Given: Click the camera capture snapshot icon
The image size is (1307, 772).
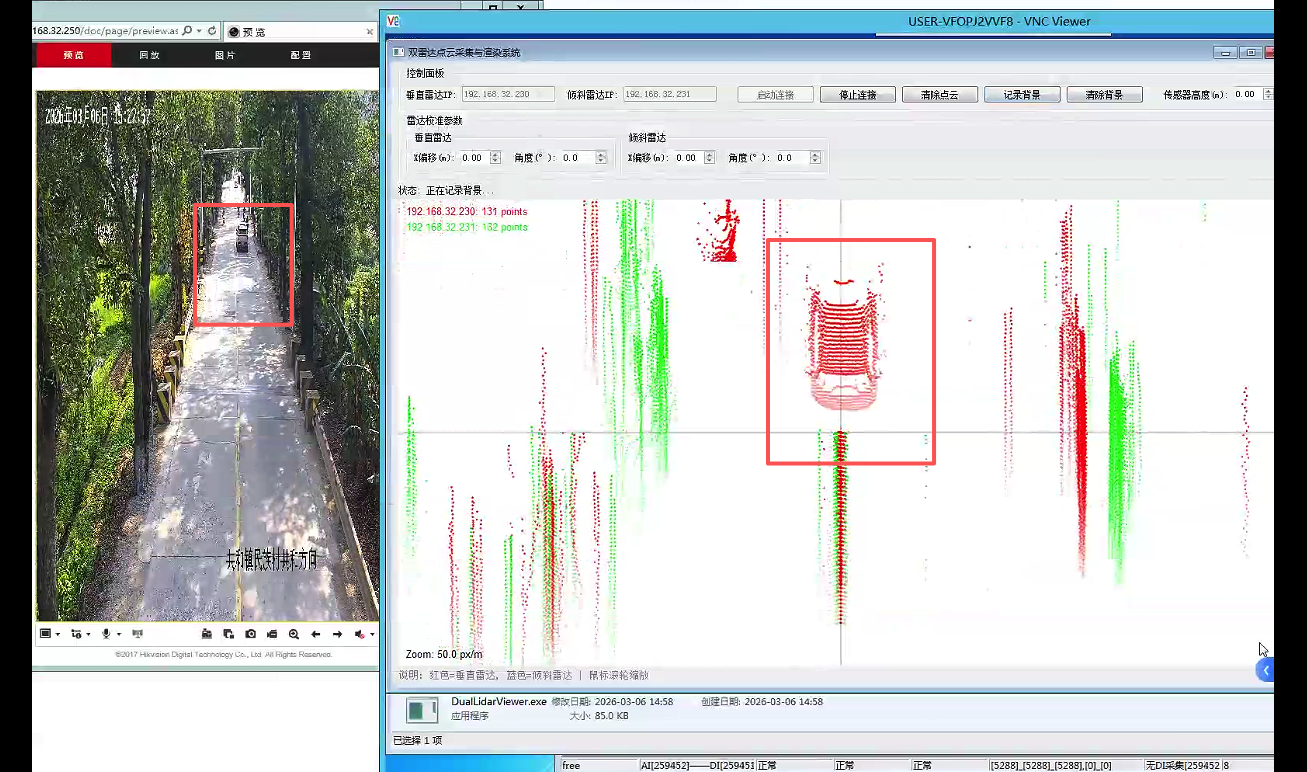Looking at the screenshot, I should [x=250, y=634].
